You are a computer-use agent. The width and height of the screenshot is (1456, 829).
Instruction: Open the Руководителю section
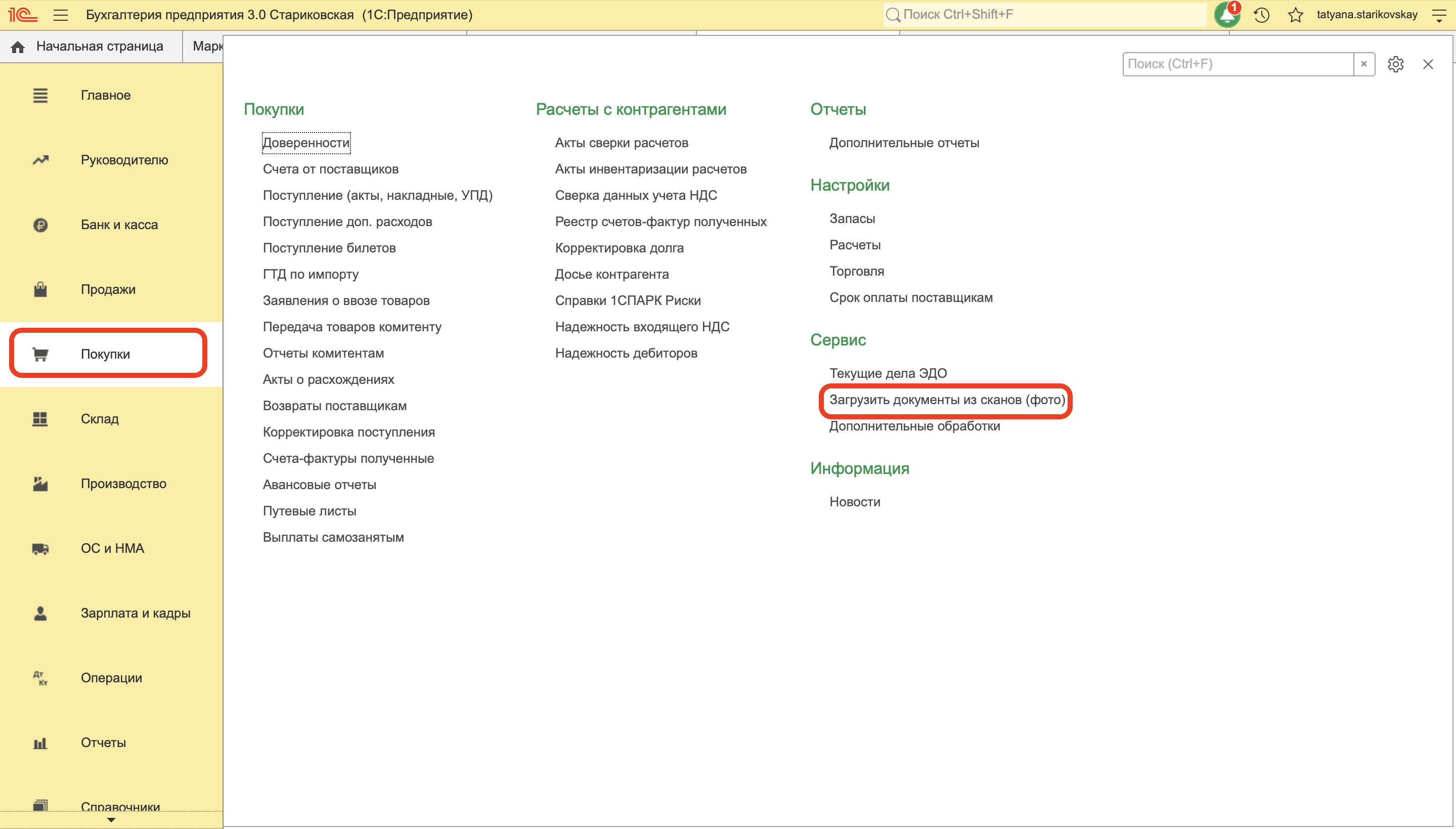coord(111,160)
